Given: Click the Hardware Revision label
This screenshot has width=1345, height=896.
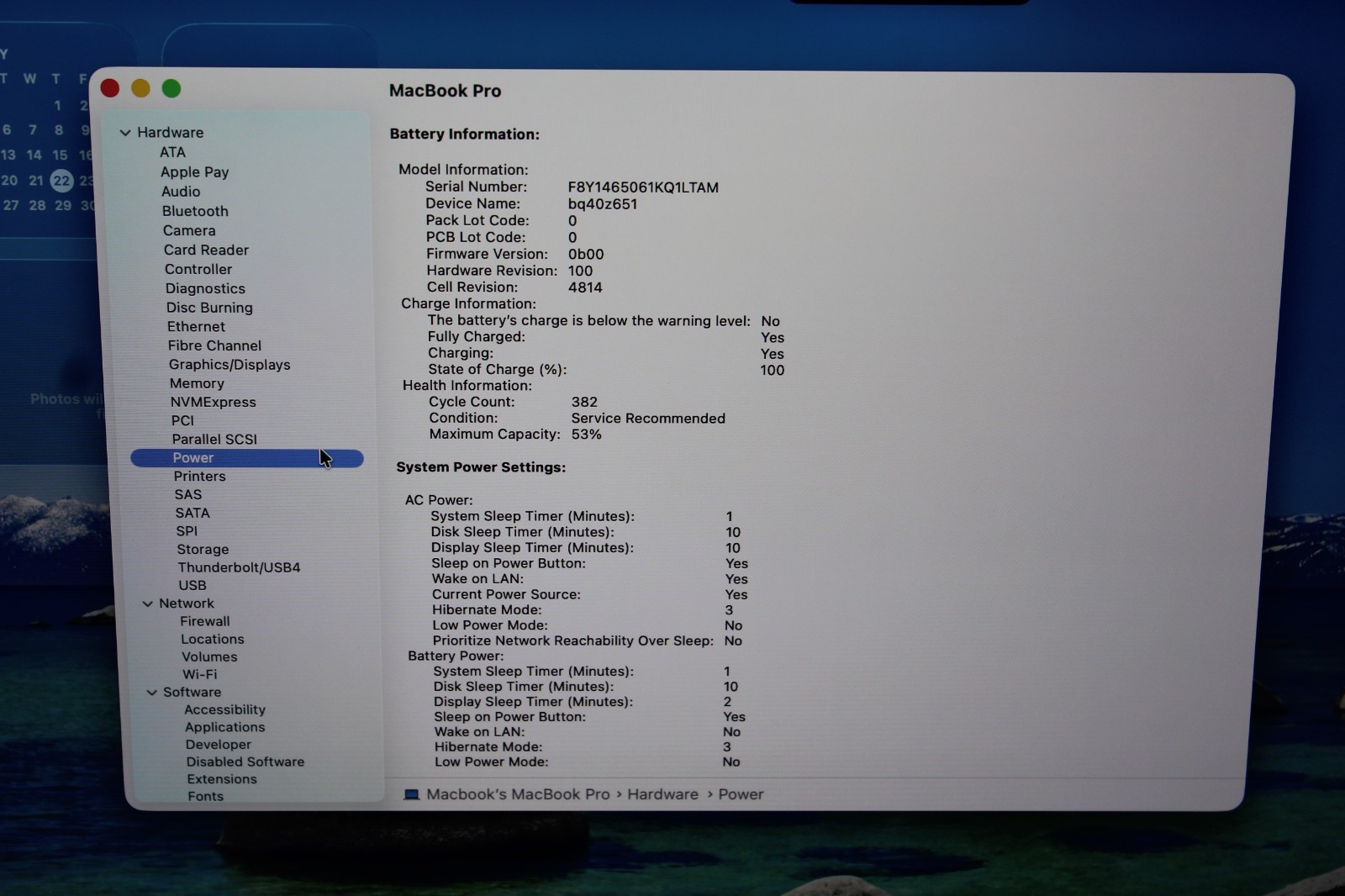Looking at the screenshot, I should (492, 271).
